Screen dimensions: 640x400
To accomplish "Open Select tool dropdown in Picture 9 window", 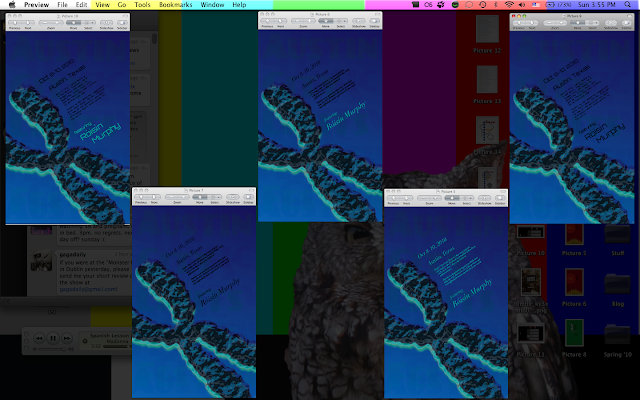I will [x=597, y=22].
